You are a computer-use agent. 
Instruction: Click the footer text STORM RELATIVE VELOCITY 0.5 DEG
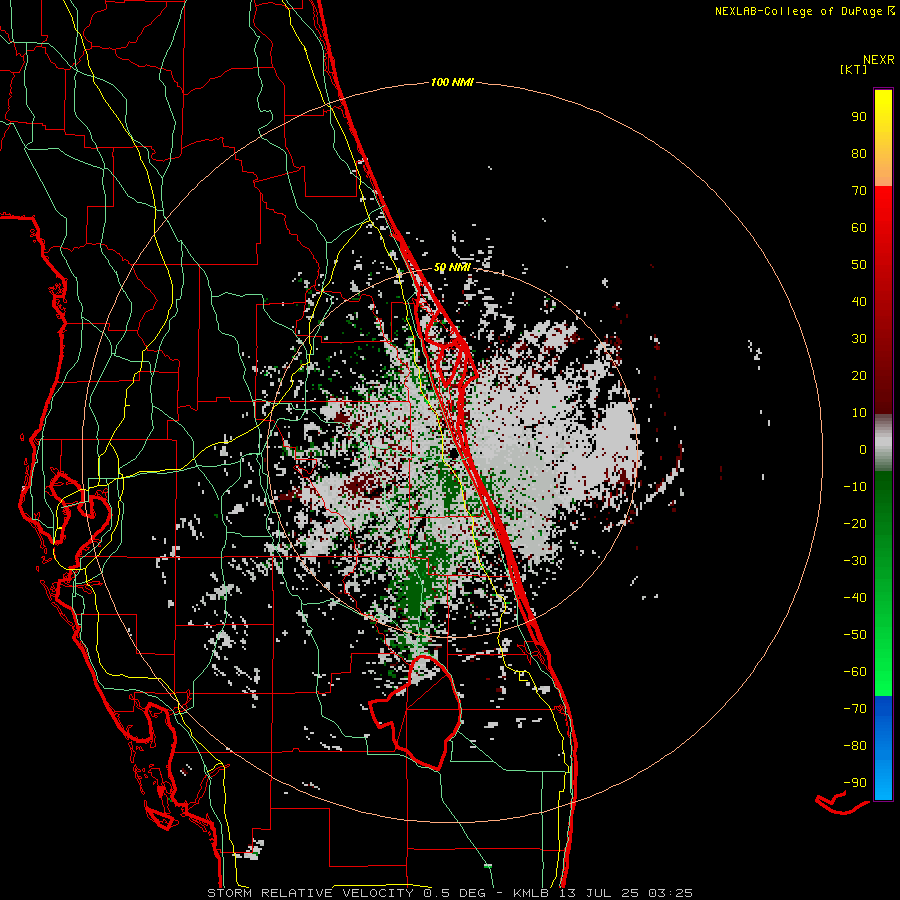pos(346,893)
